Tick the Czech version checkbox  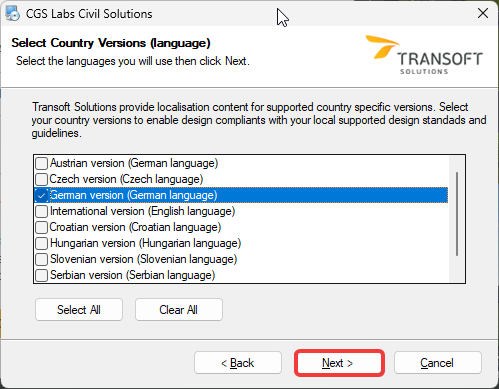click(41, 179)
